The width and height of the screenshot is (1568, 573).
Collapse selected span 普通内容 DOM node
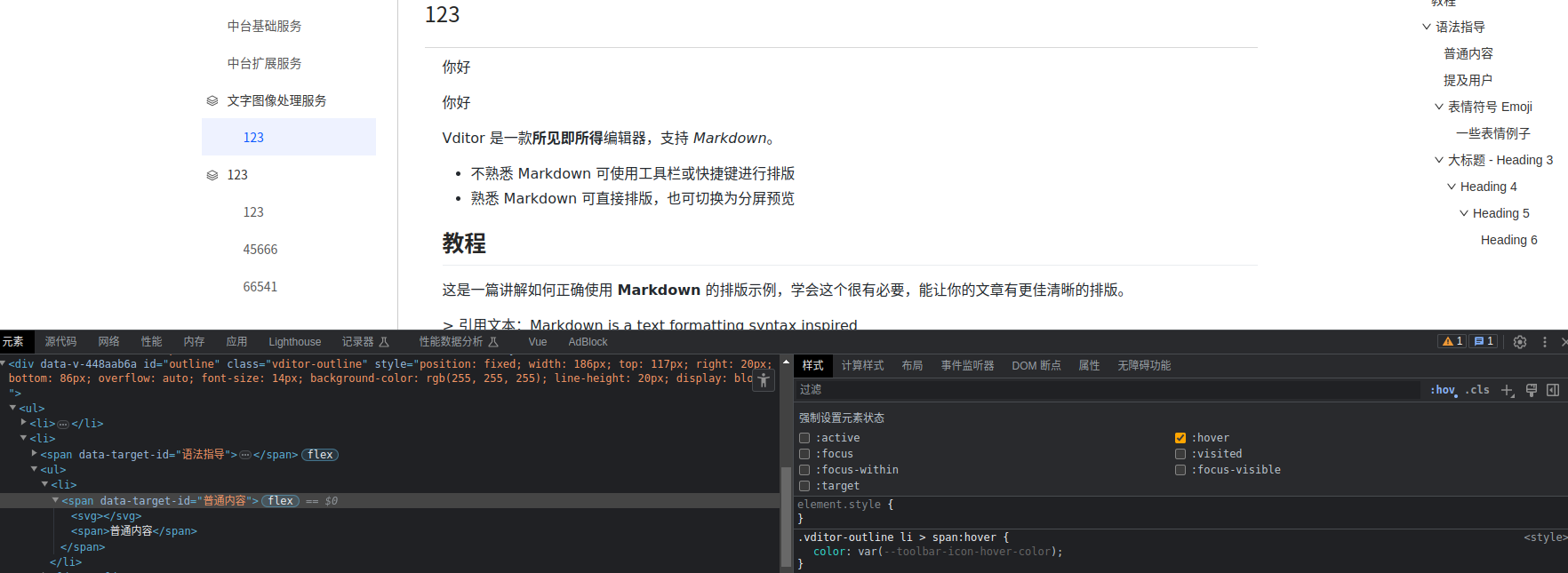(x=55, y=500)
